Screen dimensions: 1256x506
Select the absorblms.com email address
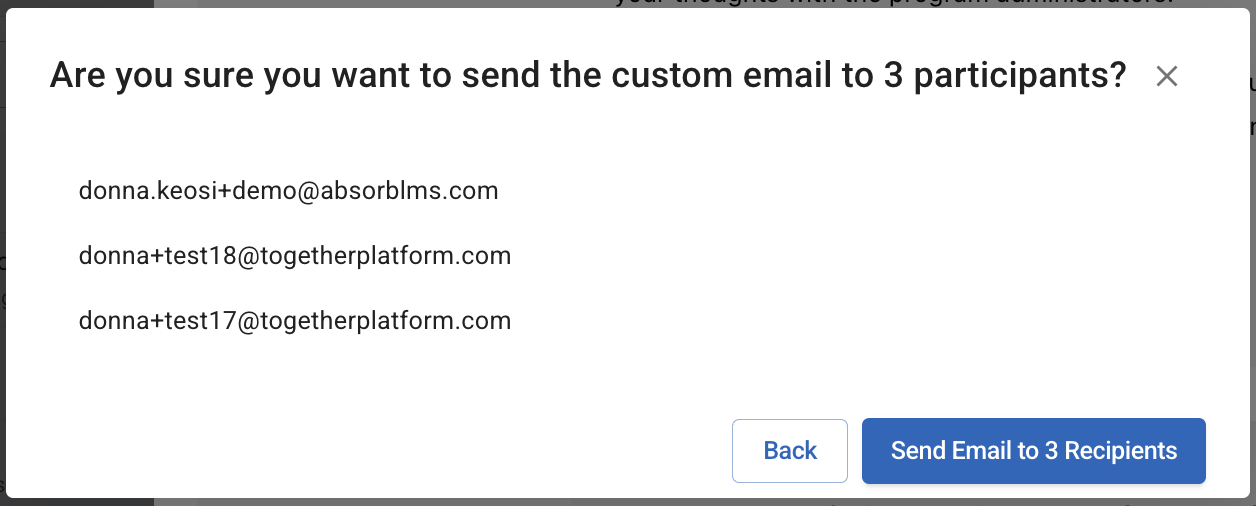tap(288, 190)
